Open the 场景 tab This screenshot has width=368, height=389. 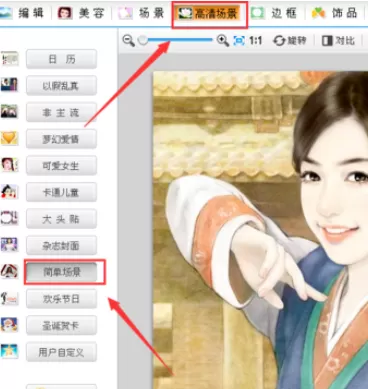click(141, 13)
